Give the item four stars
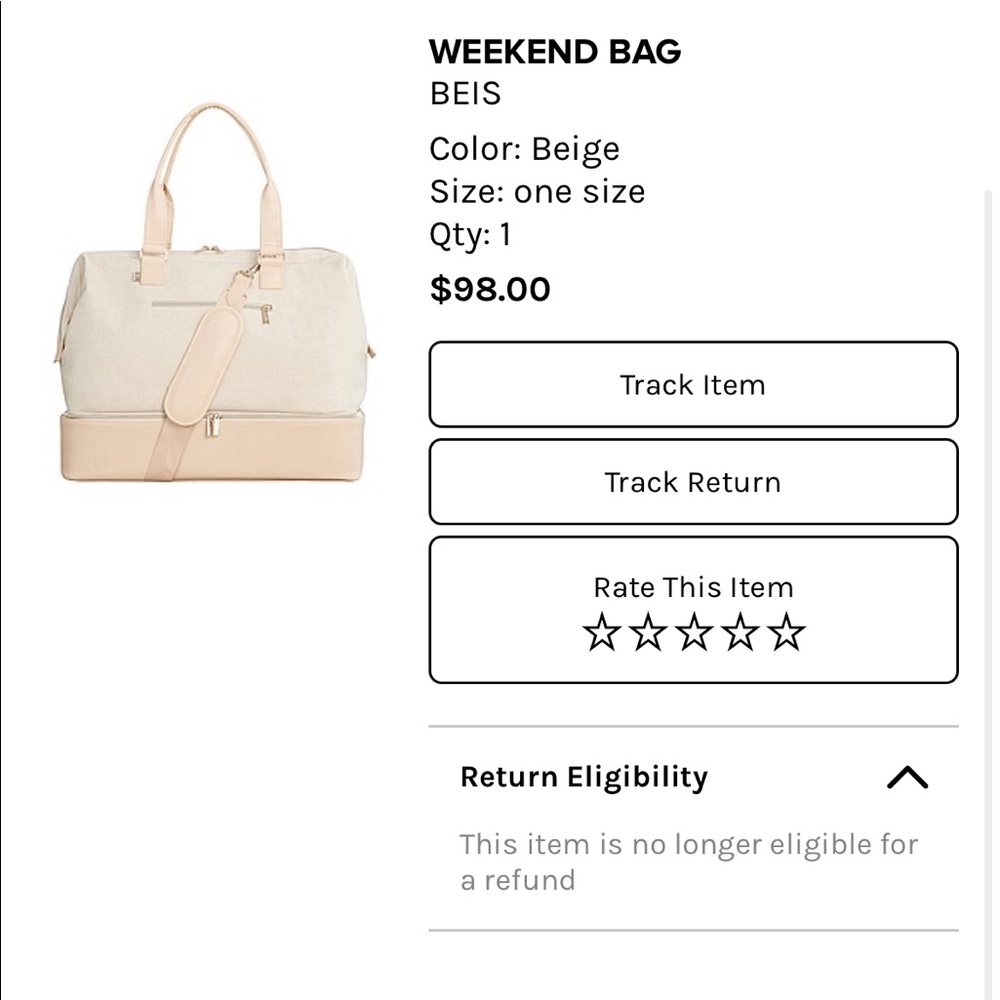 pyautogui.click(x=740, y=633)
